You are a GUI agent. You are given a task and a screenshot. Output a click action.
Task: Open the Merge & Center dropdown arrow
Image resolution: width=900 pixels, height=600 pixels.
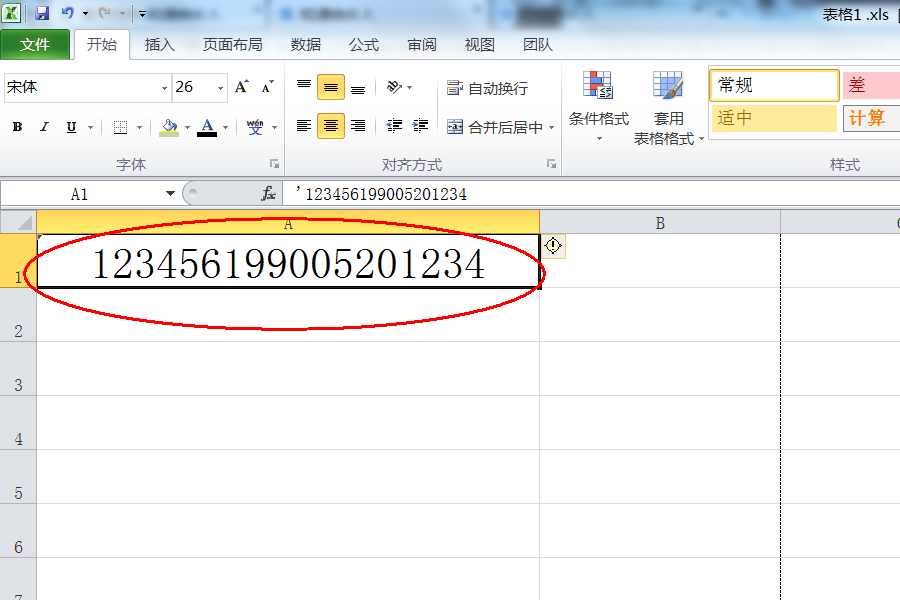(x=552, y=127)
